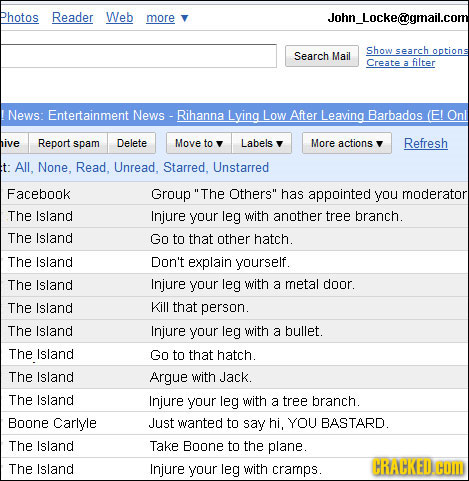Delete selected messages with Delete button
This screenshot has width=469, height=481.
coord(132,143)
